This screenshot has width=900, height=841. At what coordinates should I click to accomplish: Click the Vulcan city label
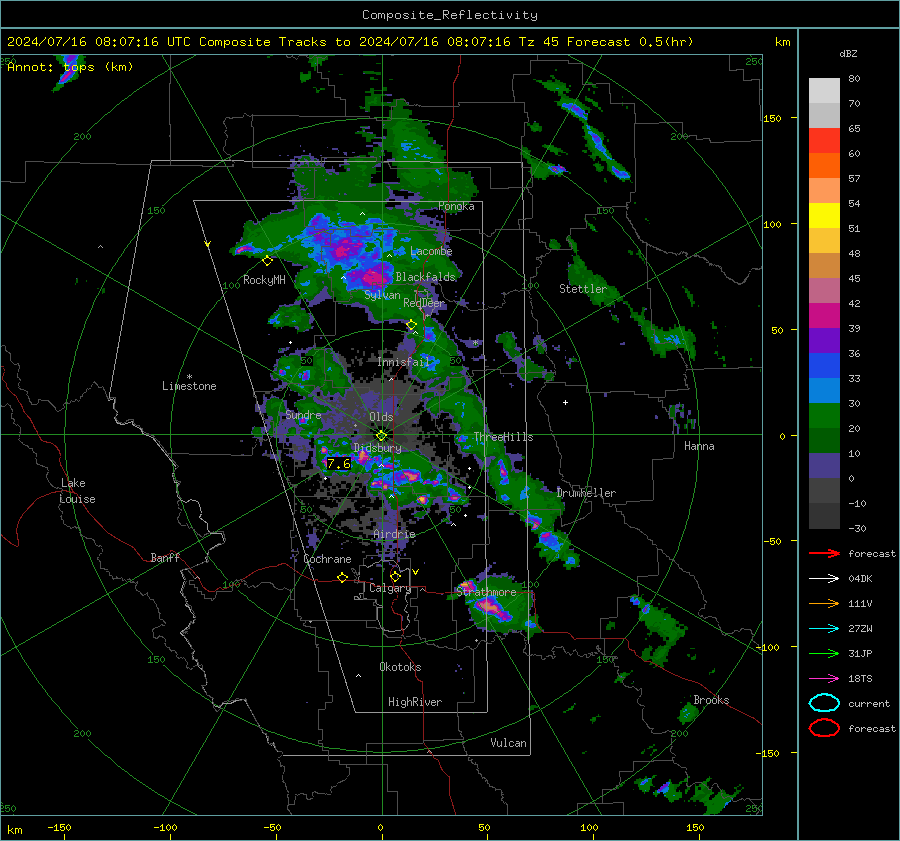[509, 743]
